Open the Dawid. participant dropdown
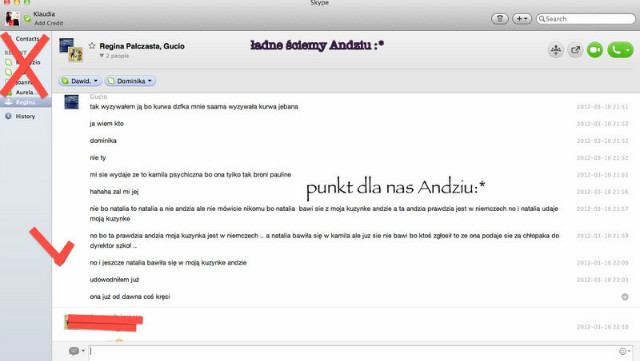Viewport: 640px width, 361px height. [x=80, y=81]
